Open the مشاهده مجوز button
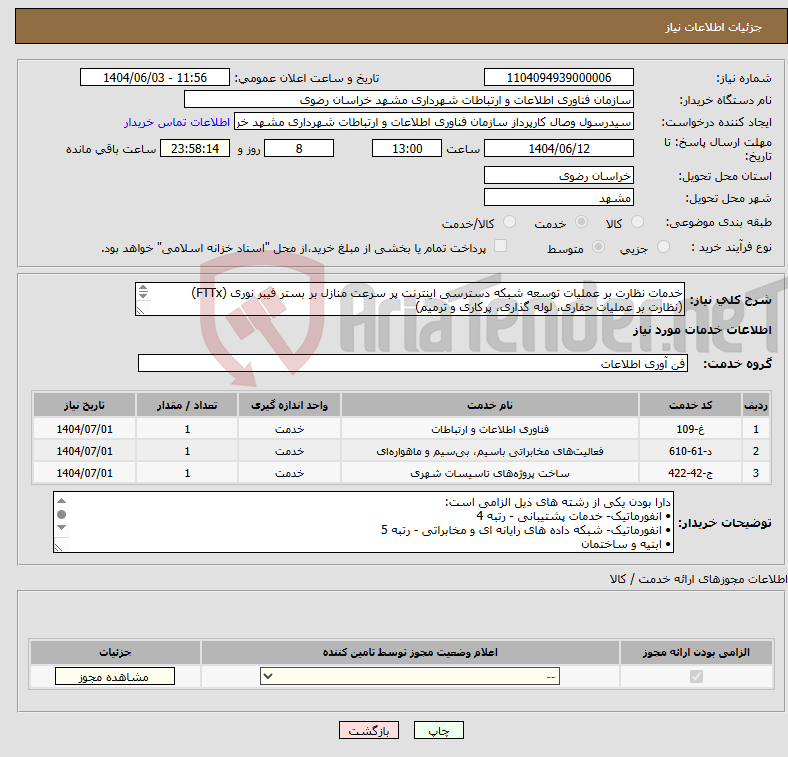 pos(115,677)
